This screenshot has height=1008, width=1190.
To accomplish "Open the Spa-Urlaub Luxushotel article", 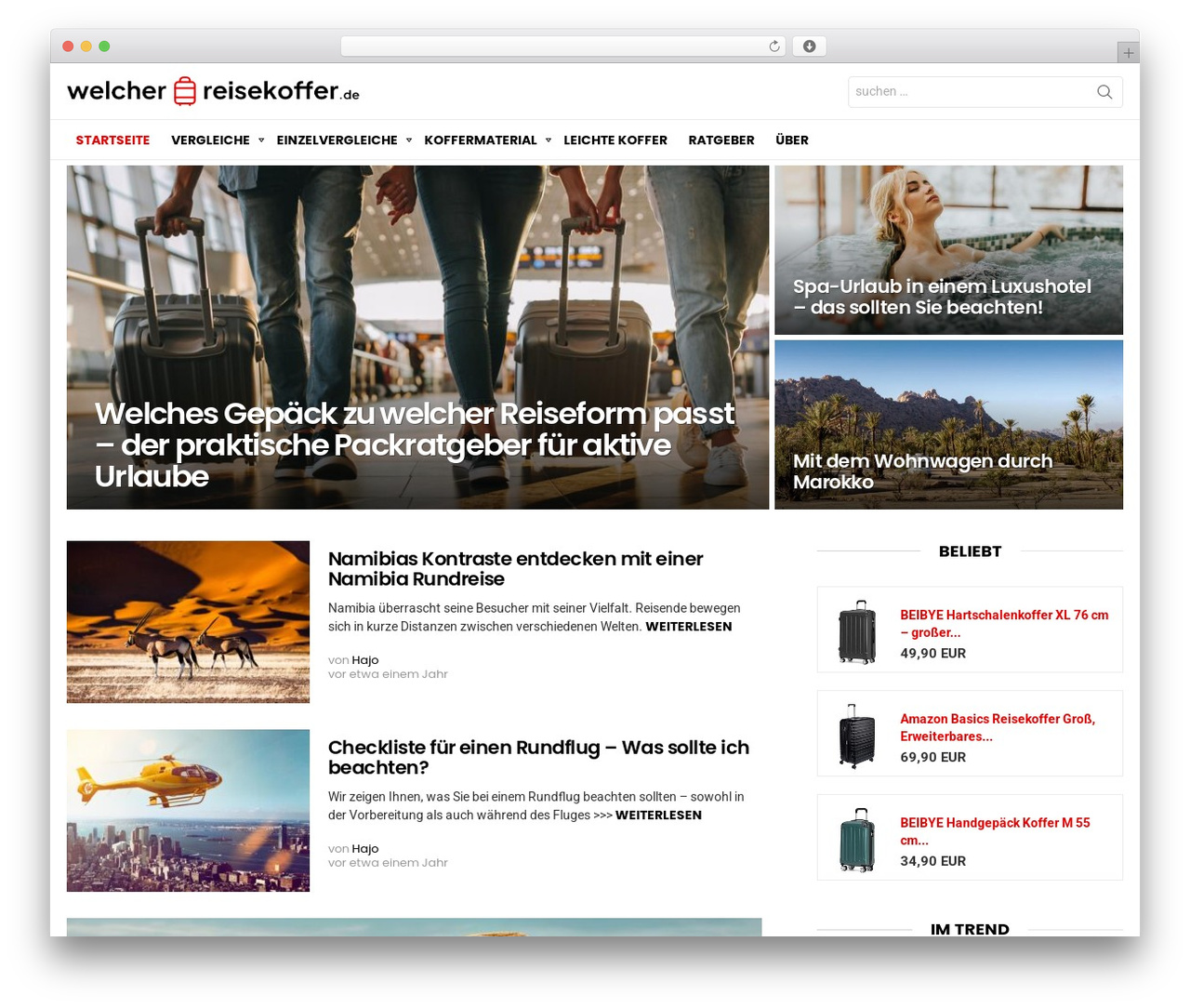I will [942, 297].
